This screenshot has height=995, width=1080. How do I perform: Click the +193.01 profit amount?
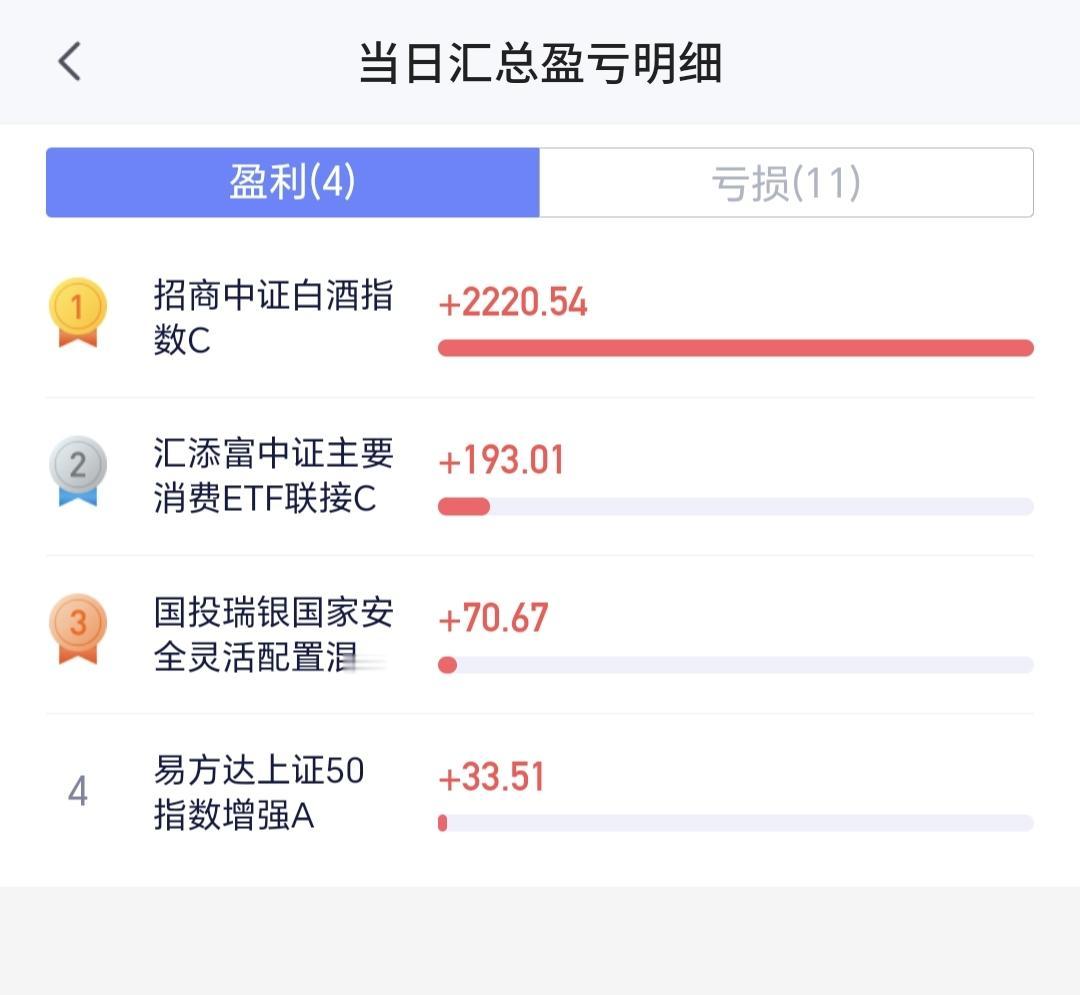501,460
